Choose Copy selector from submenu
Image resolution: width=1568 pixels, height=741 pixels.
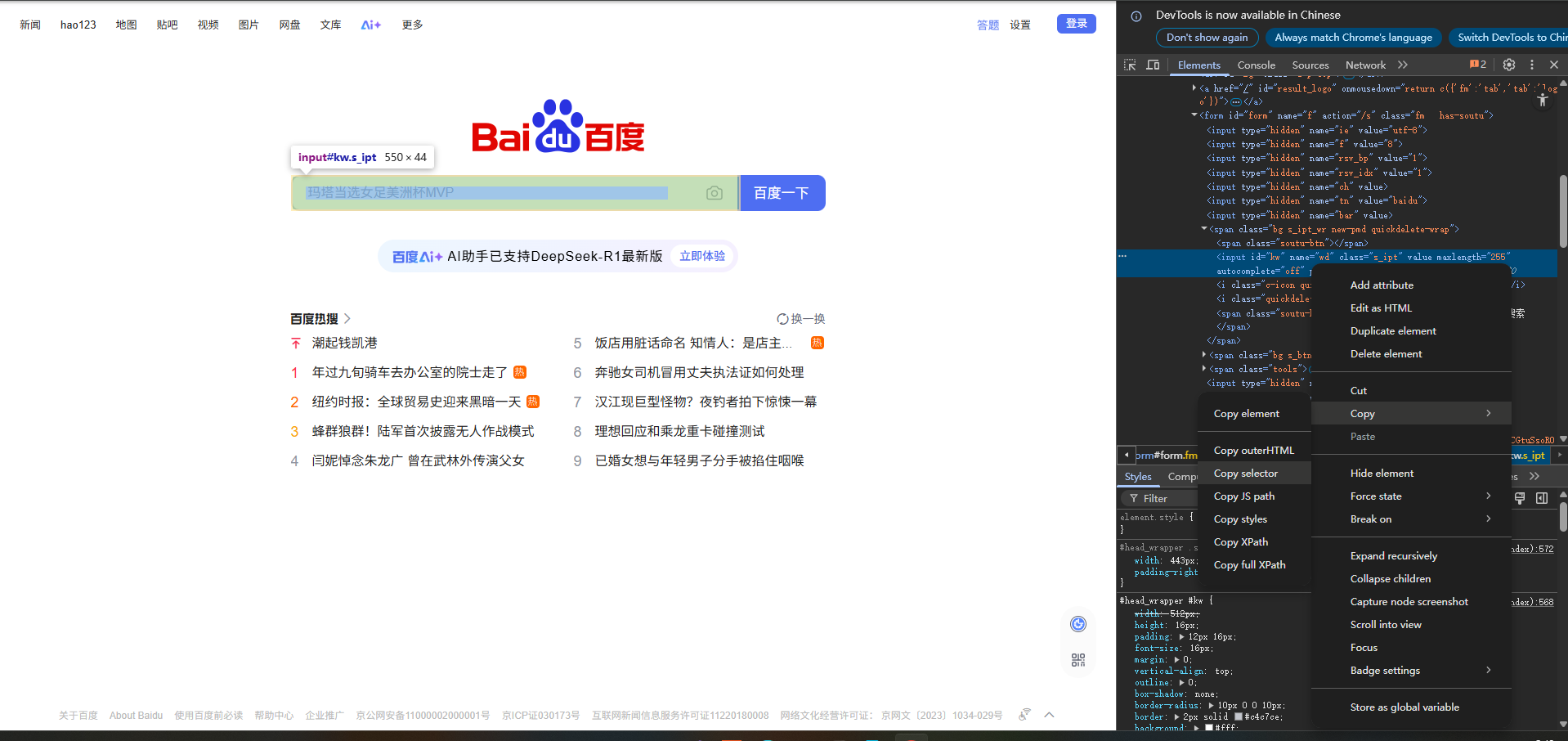1255,474
